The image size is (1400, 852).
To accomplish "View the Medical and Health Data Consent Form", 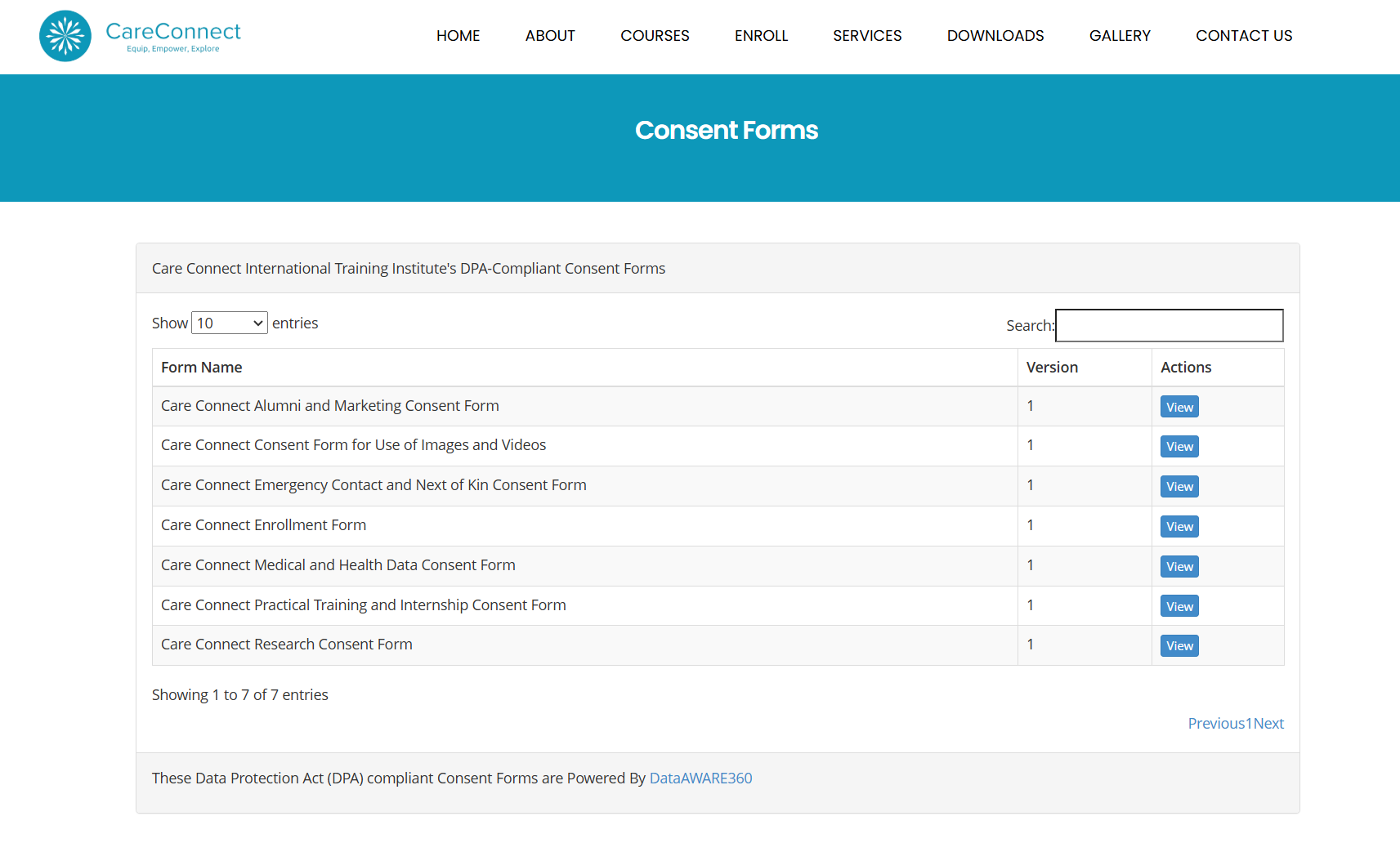I will (1179, 566).
